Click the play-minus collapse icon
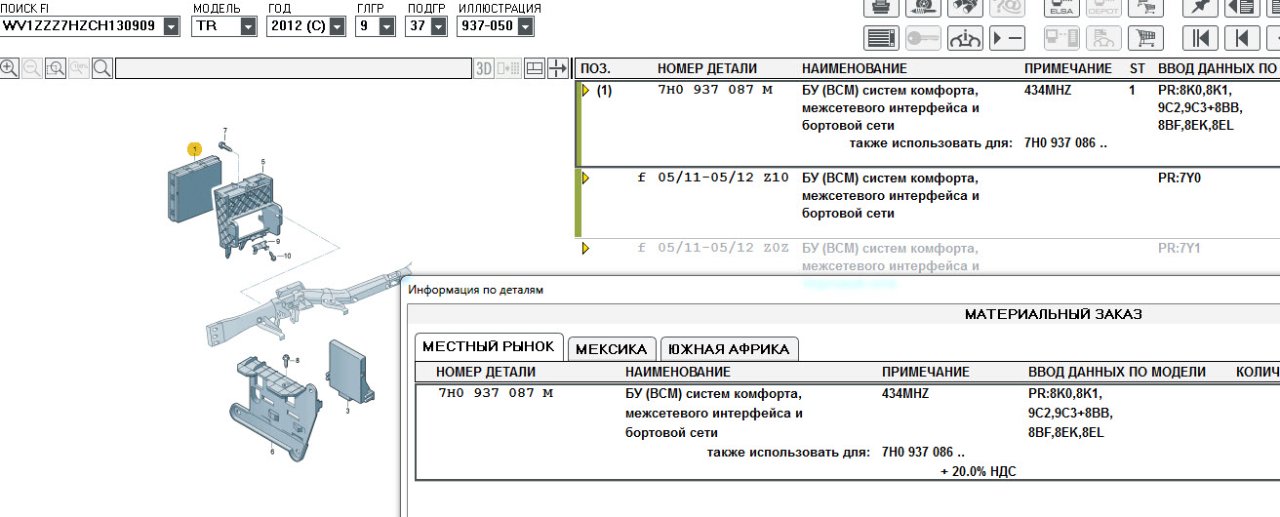This screenshot has height=517, width=1280. pos(1008,38)
